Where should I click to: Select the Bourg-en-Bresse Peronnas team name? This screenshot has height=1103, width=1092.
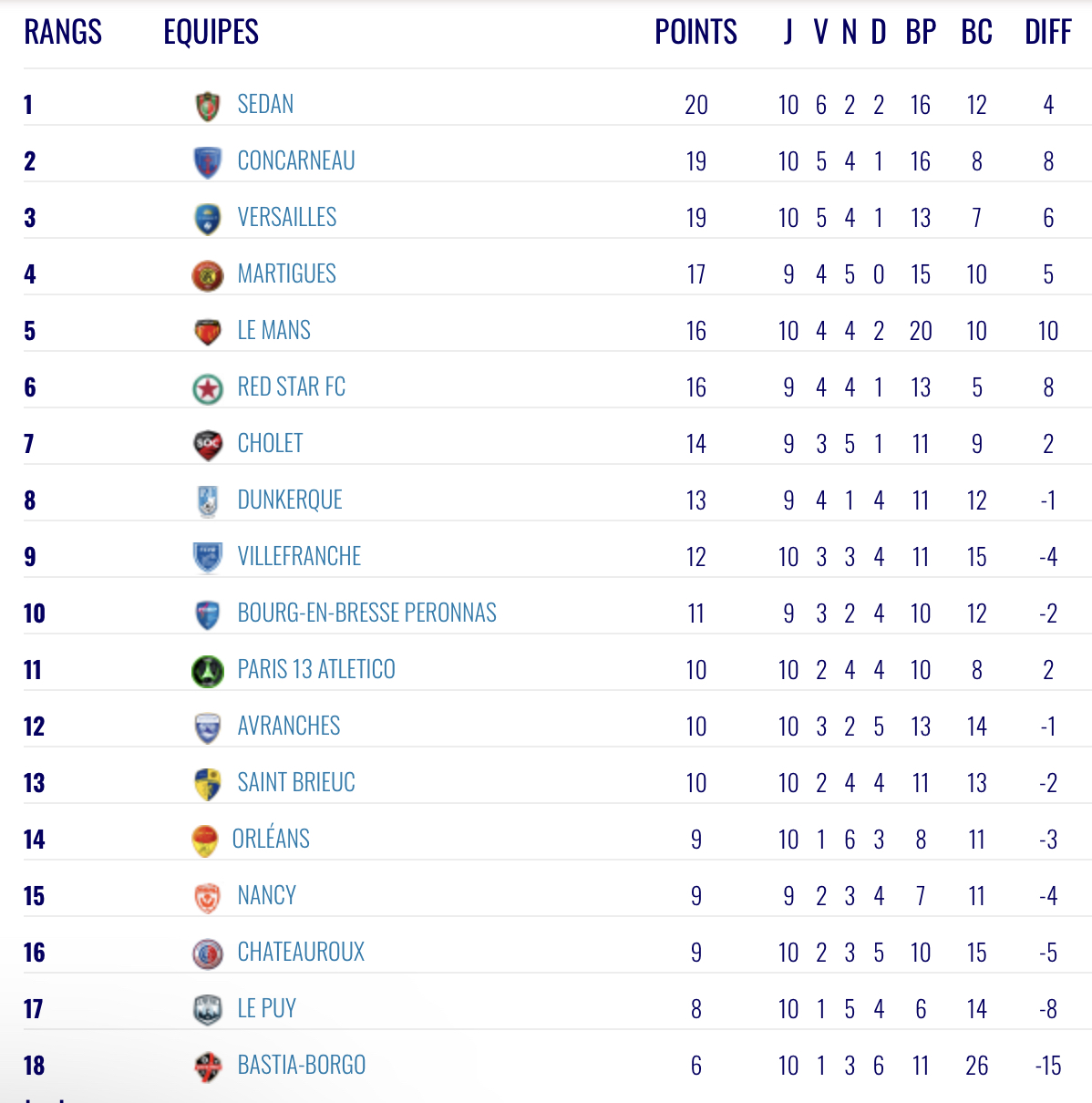point(366,613)
